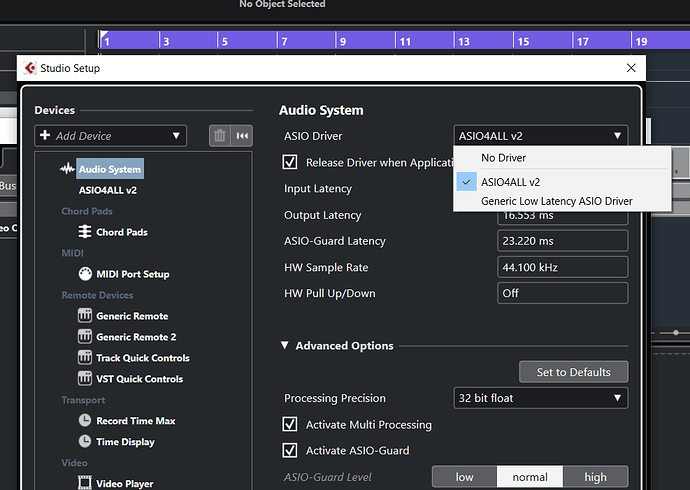Set ASIO-Guard Level to high

(595, 477)
